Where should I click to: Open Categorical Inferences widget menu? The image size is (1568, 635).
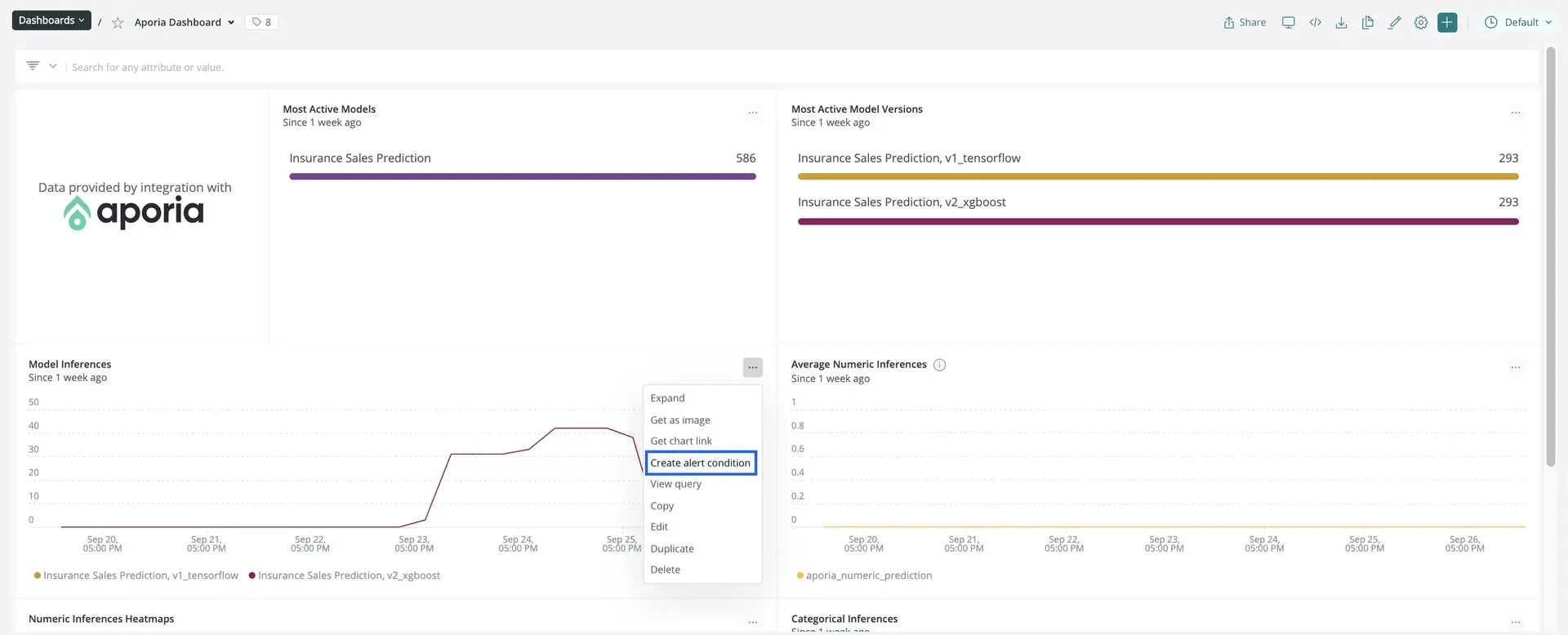[1516, 623]
